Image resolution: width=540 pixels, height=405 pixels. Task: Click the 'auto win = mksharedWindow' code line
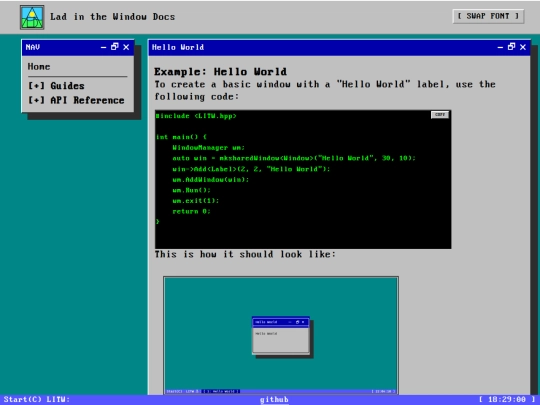(294, 158)
